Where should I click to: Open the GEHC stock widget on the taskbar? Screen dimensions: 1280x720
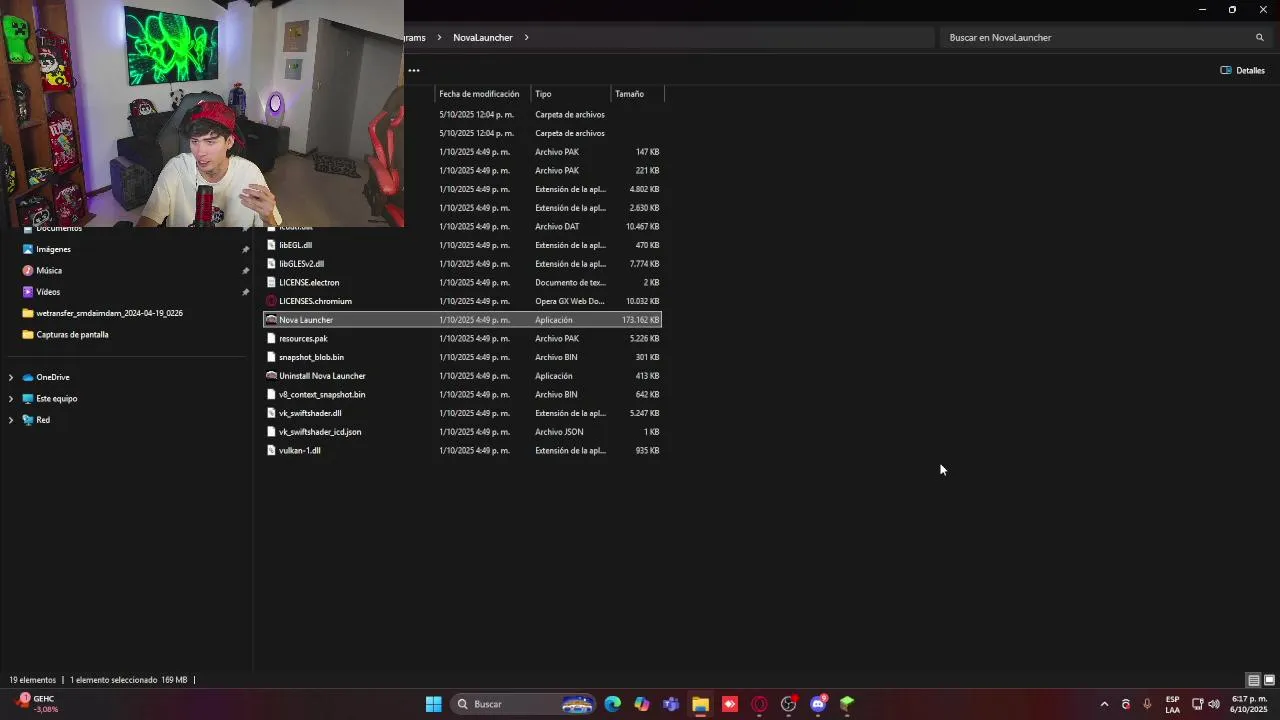click(36, 704)
